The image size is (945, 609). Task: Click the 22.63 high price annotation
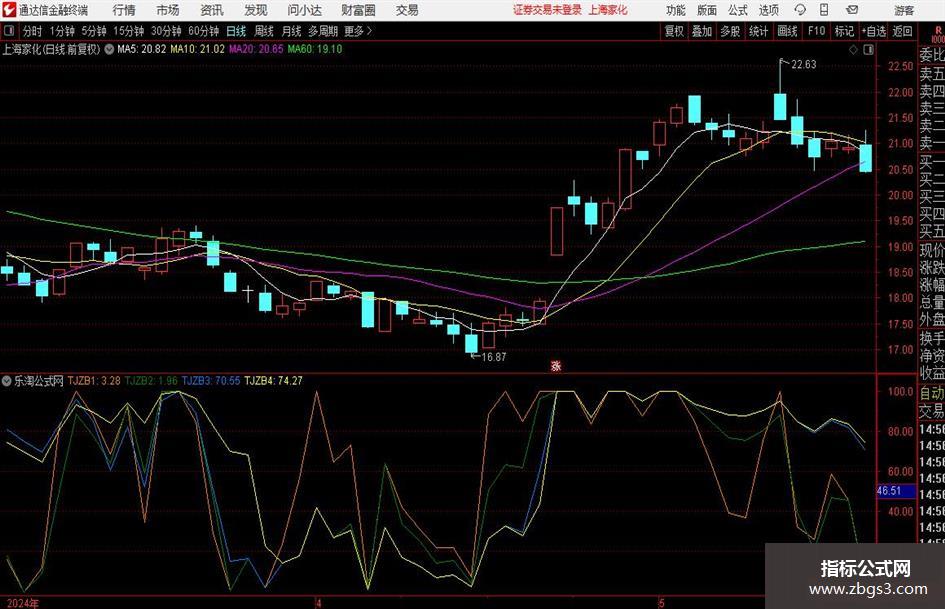click(x=803, y=65)
